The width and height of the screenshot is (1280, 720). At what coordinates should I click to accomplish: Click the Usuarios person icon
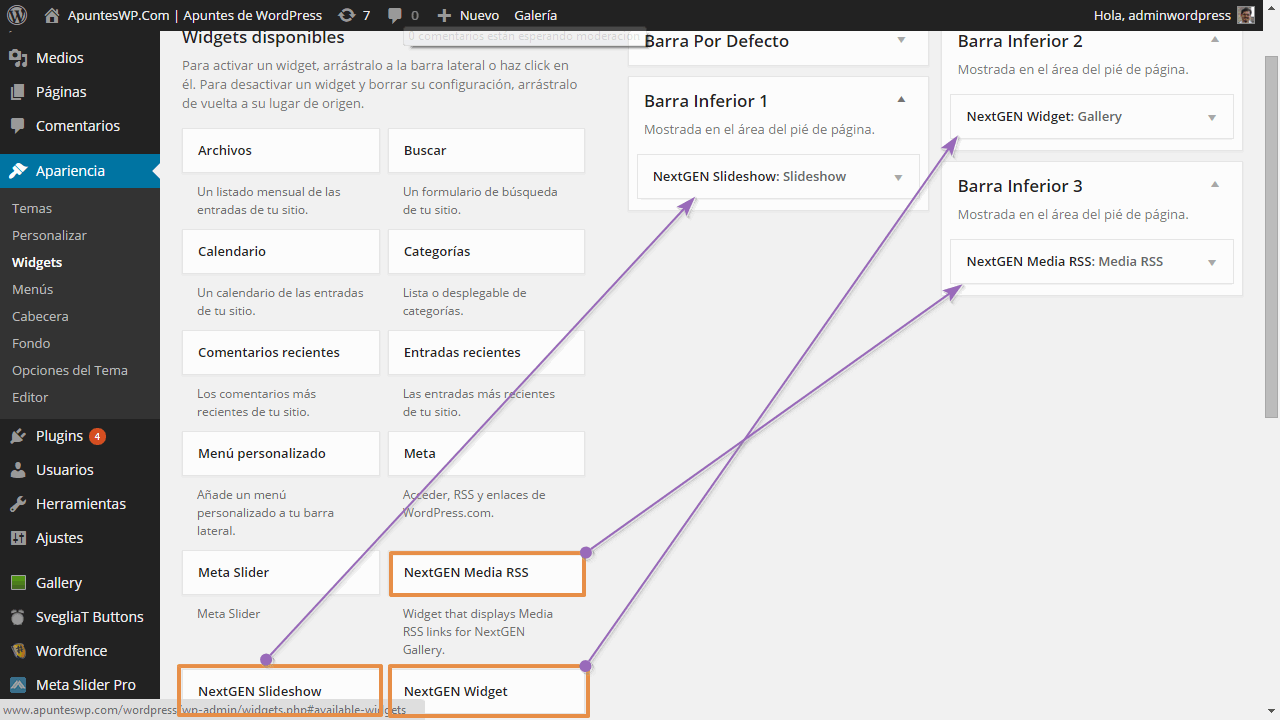[x=18, y=470]
